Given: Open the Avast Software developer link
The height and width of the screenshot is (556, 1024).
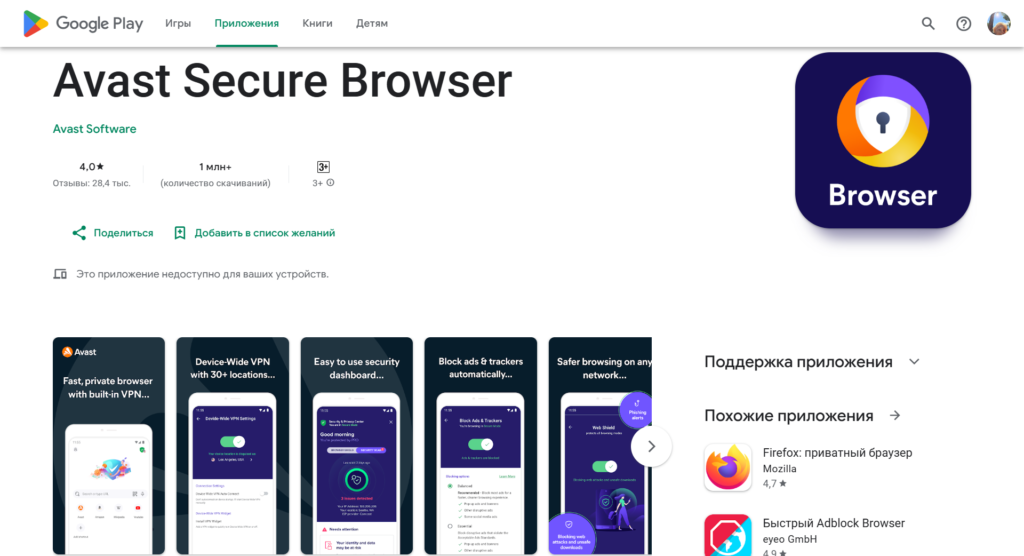Looking at the screenshot, I should click(95, 129).
